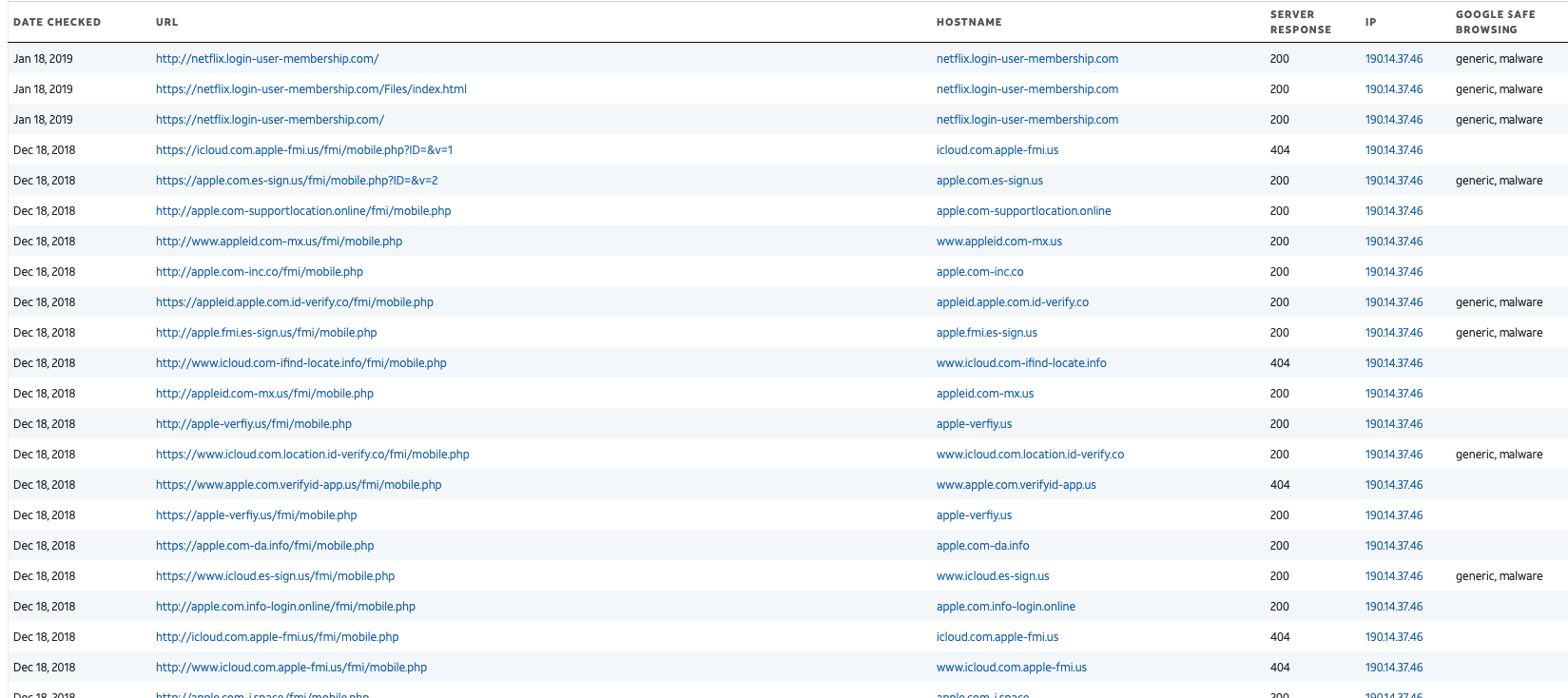Select hostname link www.icloud.es-sign.us
1568x698 pixels.
[993, 576]
